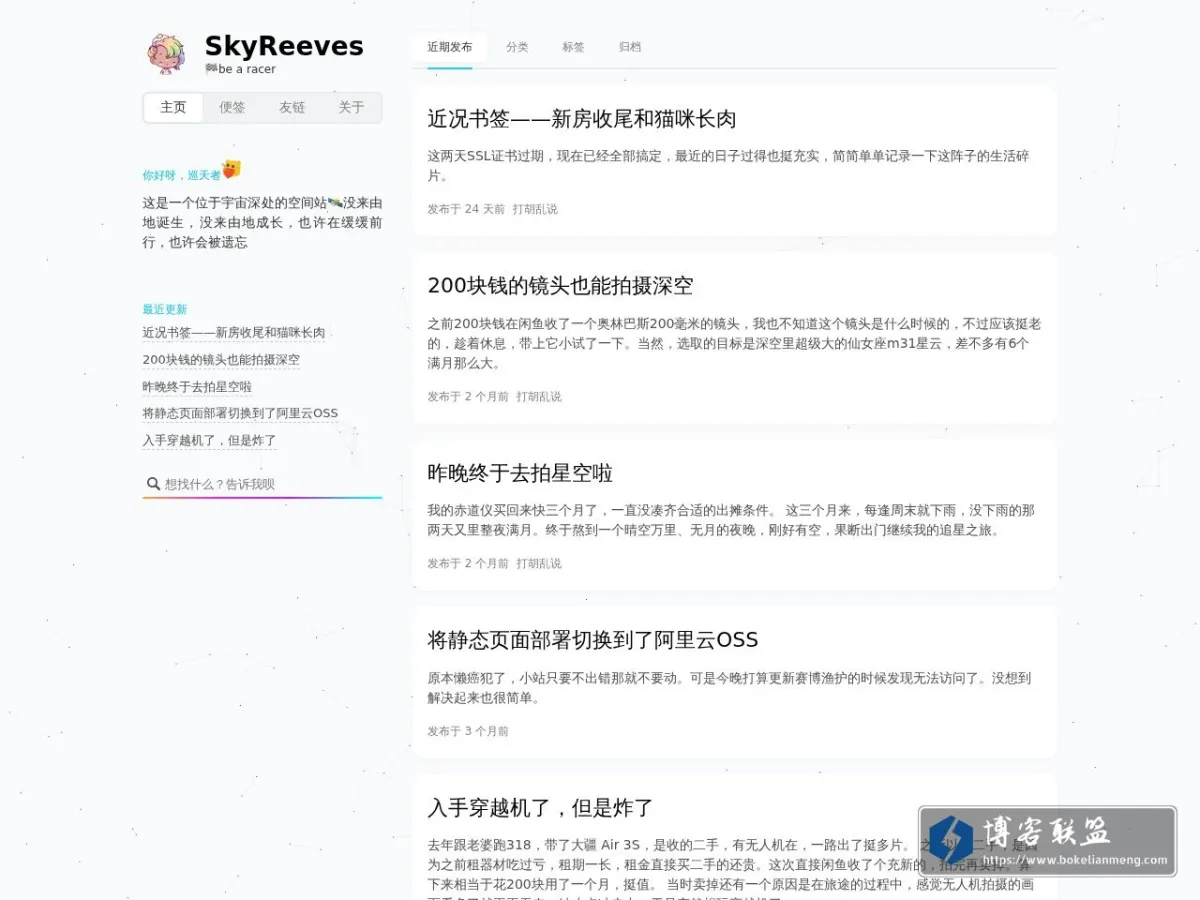Open the 归档 tab
The height and width of the screenshot is (900, 1200).
[630, 47]
